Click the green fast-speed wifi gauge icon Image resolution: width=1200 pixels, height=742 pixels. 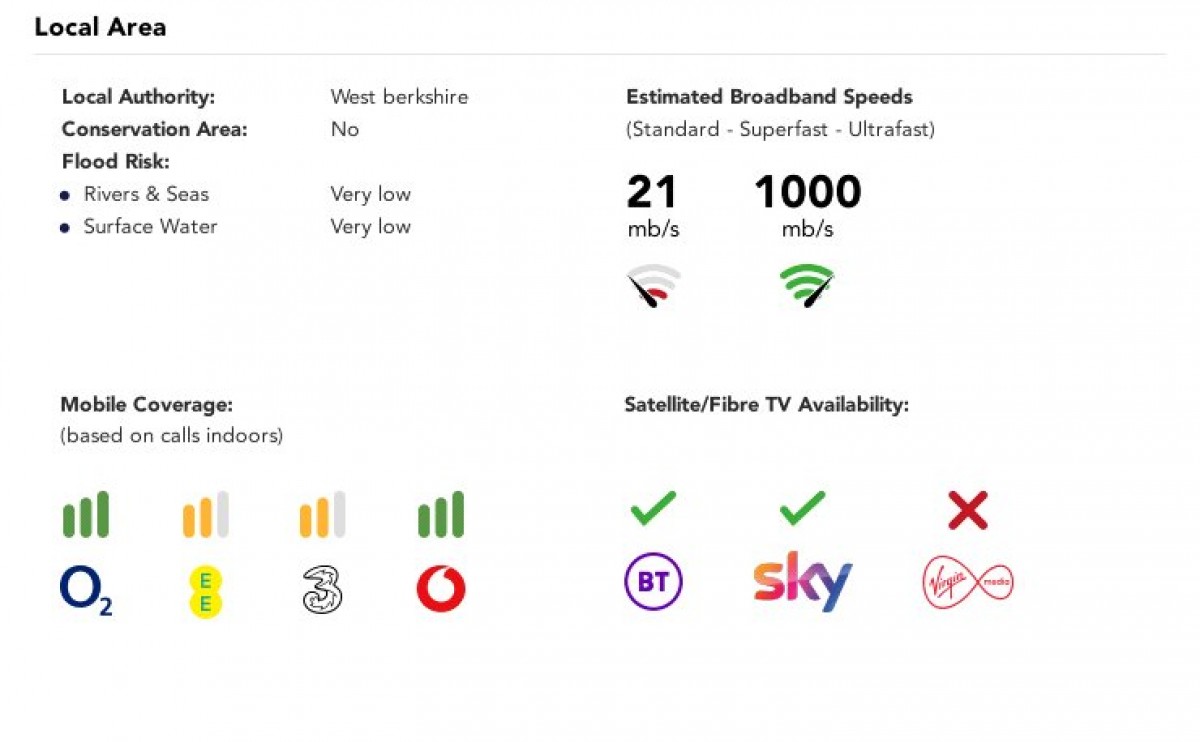(807, 286)
